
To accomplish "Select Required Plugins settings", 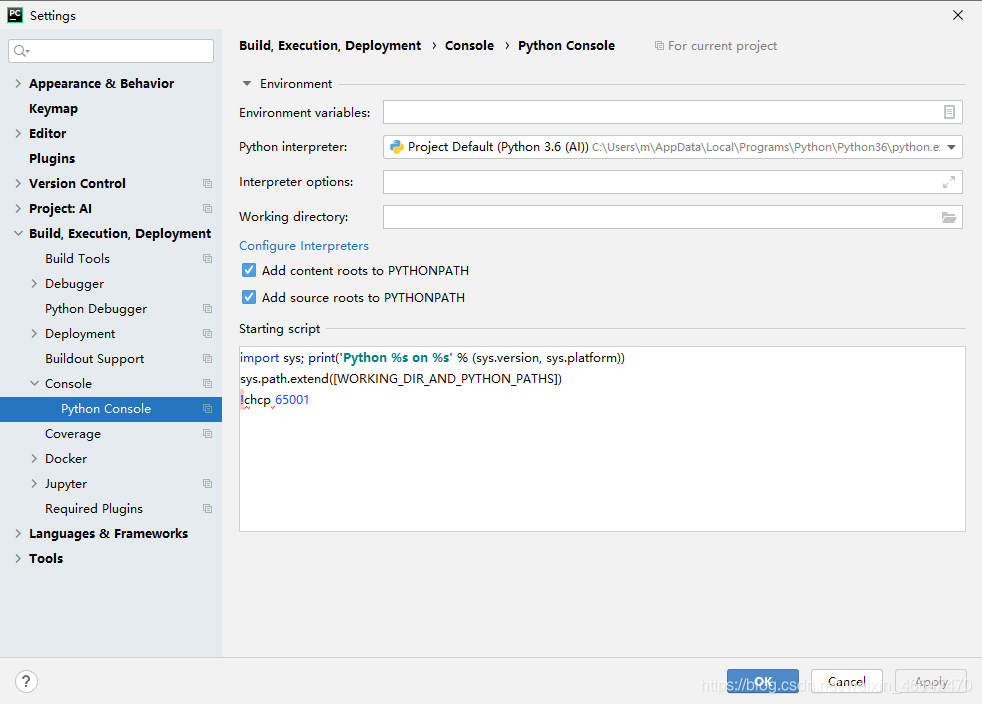I will pos(94,509).
